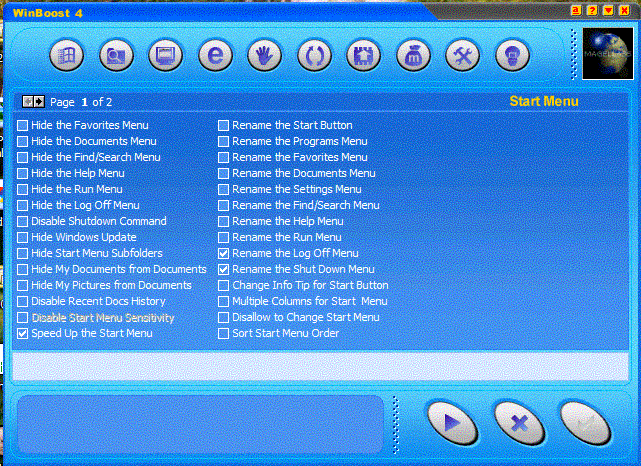Click the play/apply oval button
This screenshot has height=466, width=641.
453,423
